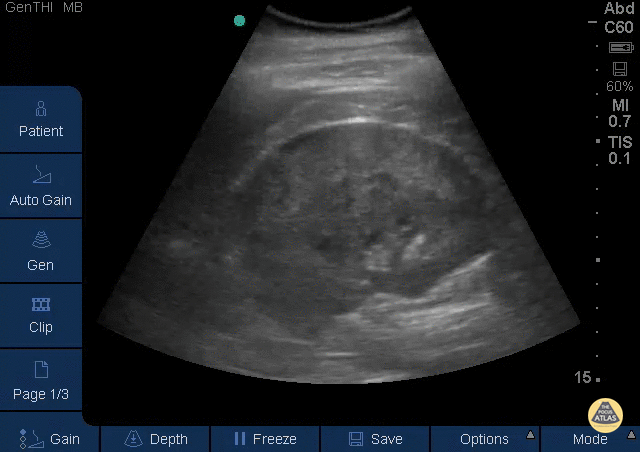
Task: Select the Gen optimization setting
Action: point(41,251)
